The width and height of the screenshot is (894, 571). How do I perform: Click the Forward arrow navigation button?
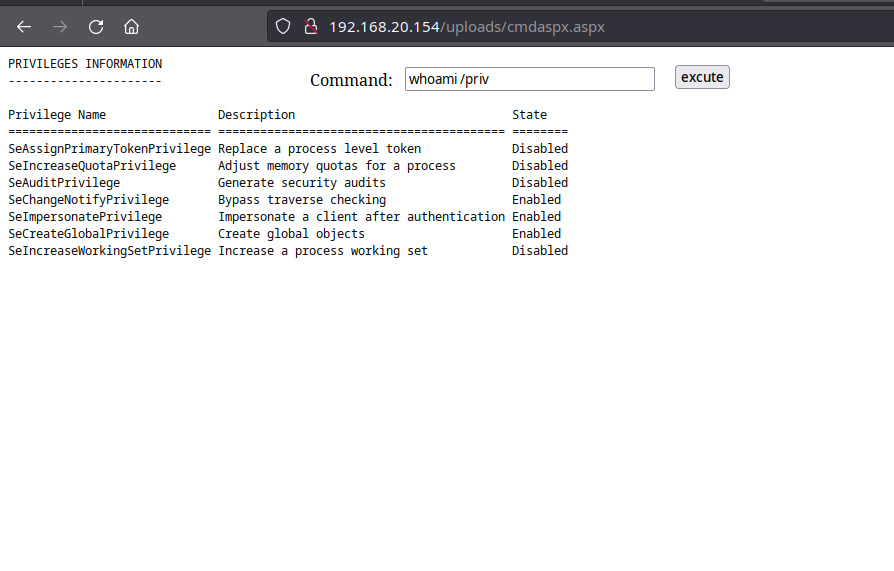(x=60, y=27)
